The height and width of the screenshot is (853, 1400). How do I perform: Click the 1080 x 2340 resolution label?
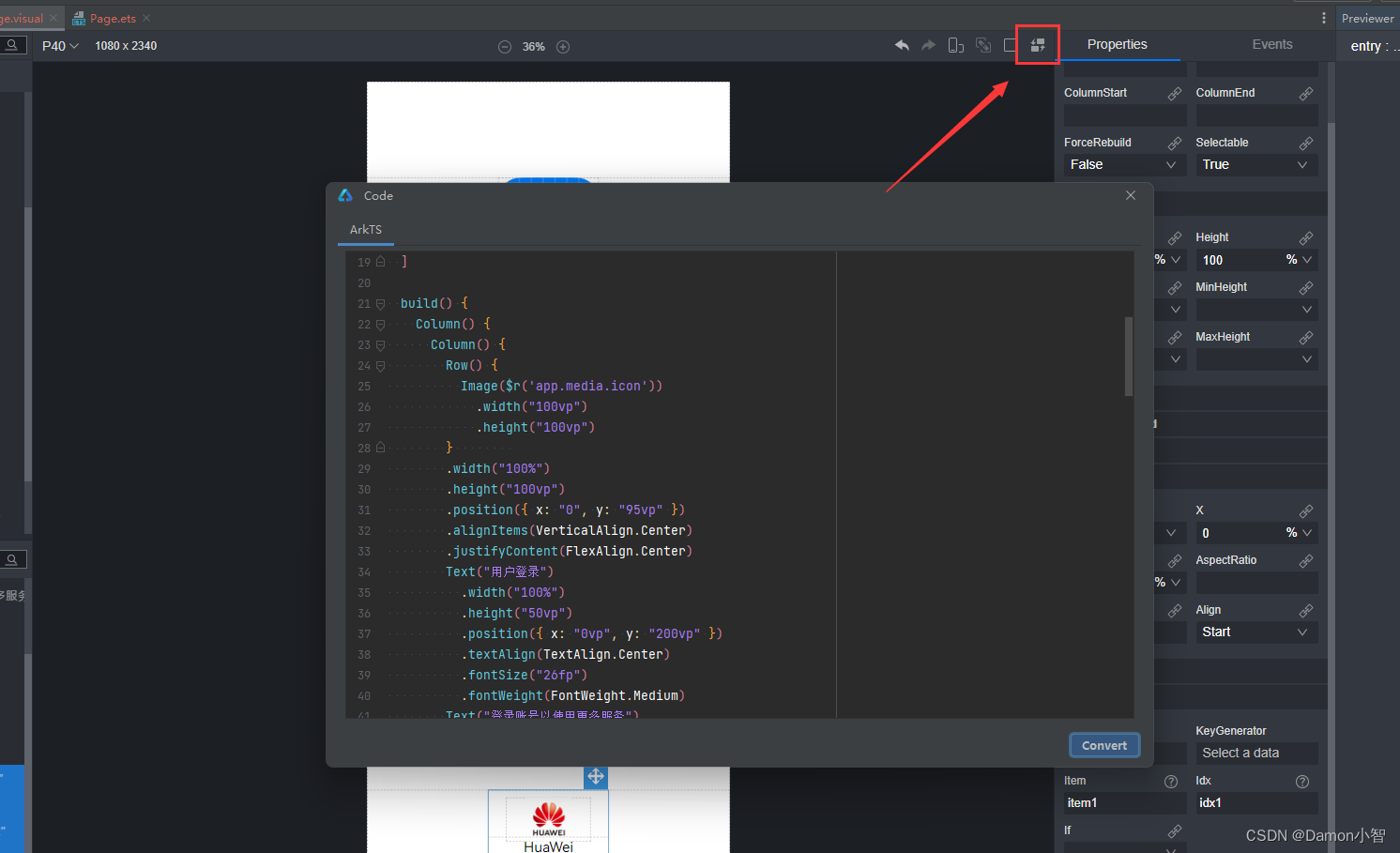(126, 46)
